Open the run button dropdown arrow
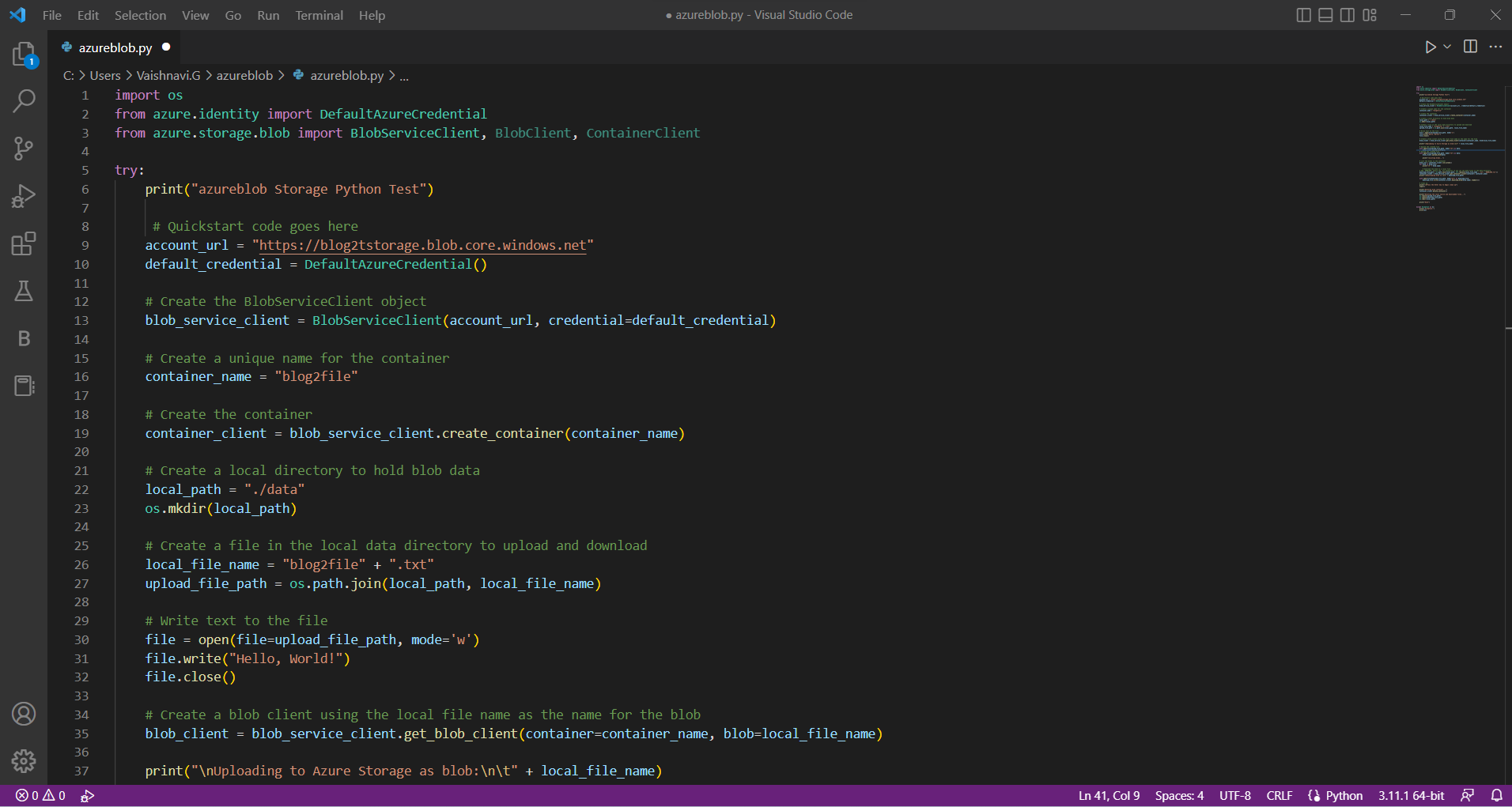This screenshot has width=1512, height=807. pos(1446,47)
